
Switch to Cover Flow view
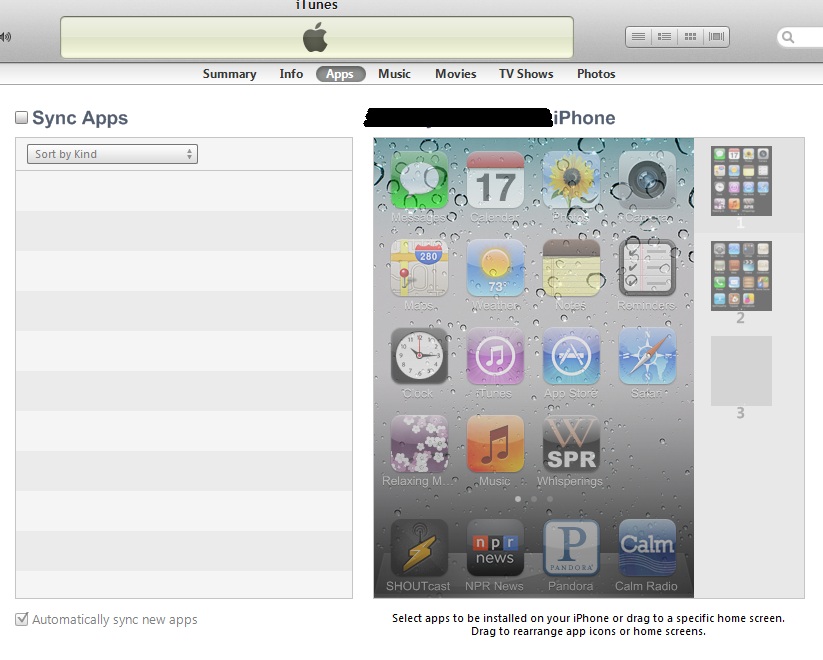pos(716,37)
